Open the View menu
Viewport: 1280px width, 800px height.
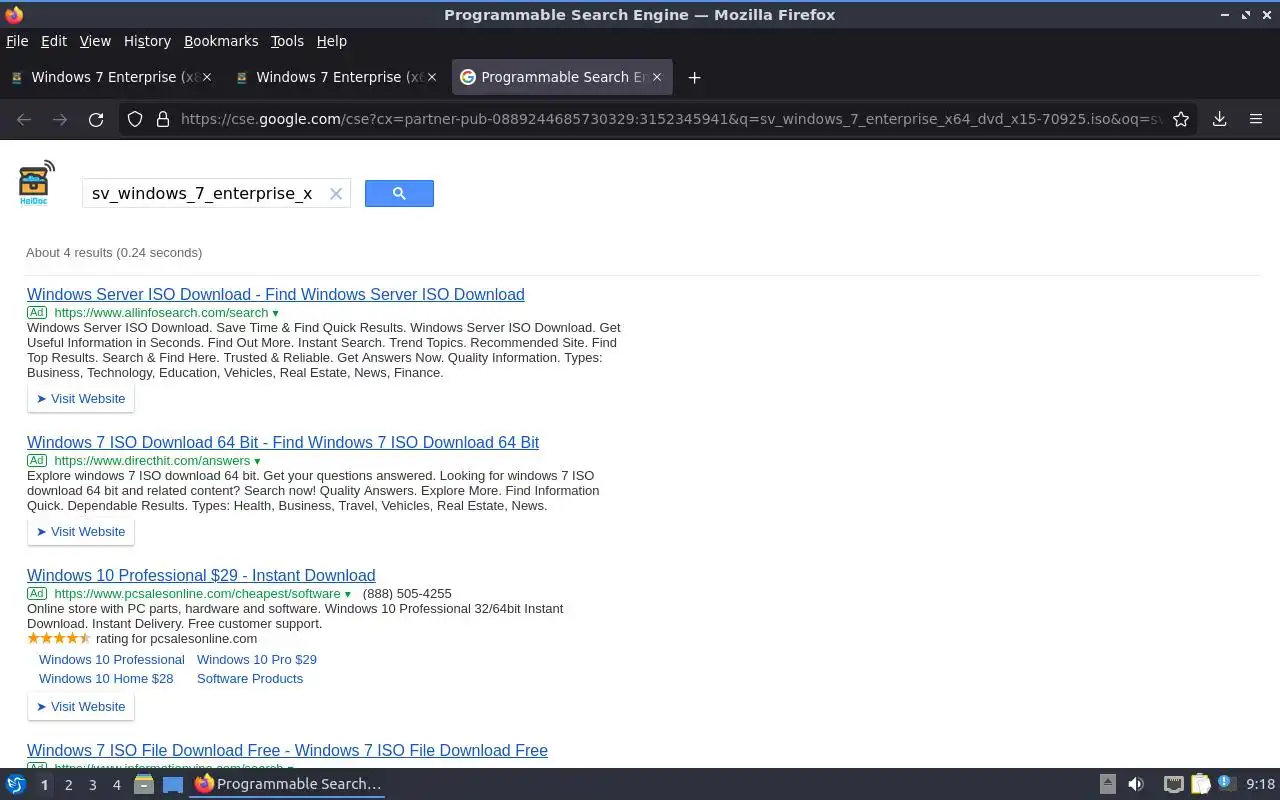(x=95, y=41)
